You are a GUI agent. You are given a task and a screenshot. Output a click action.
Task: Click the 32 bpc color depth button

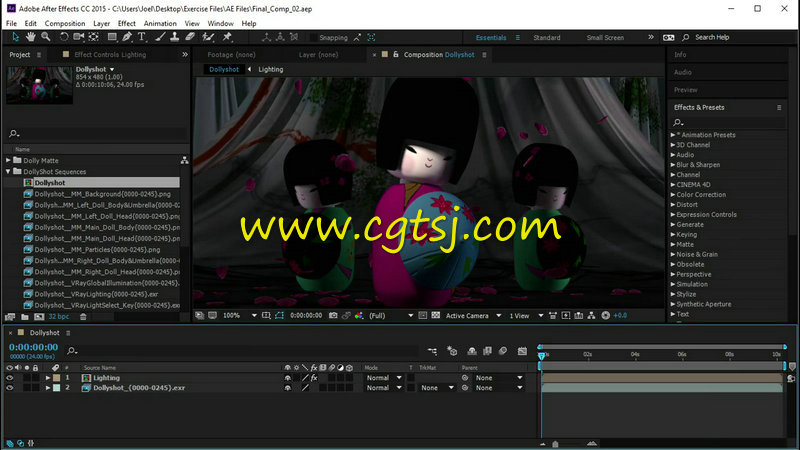59,317
